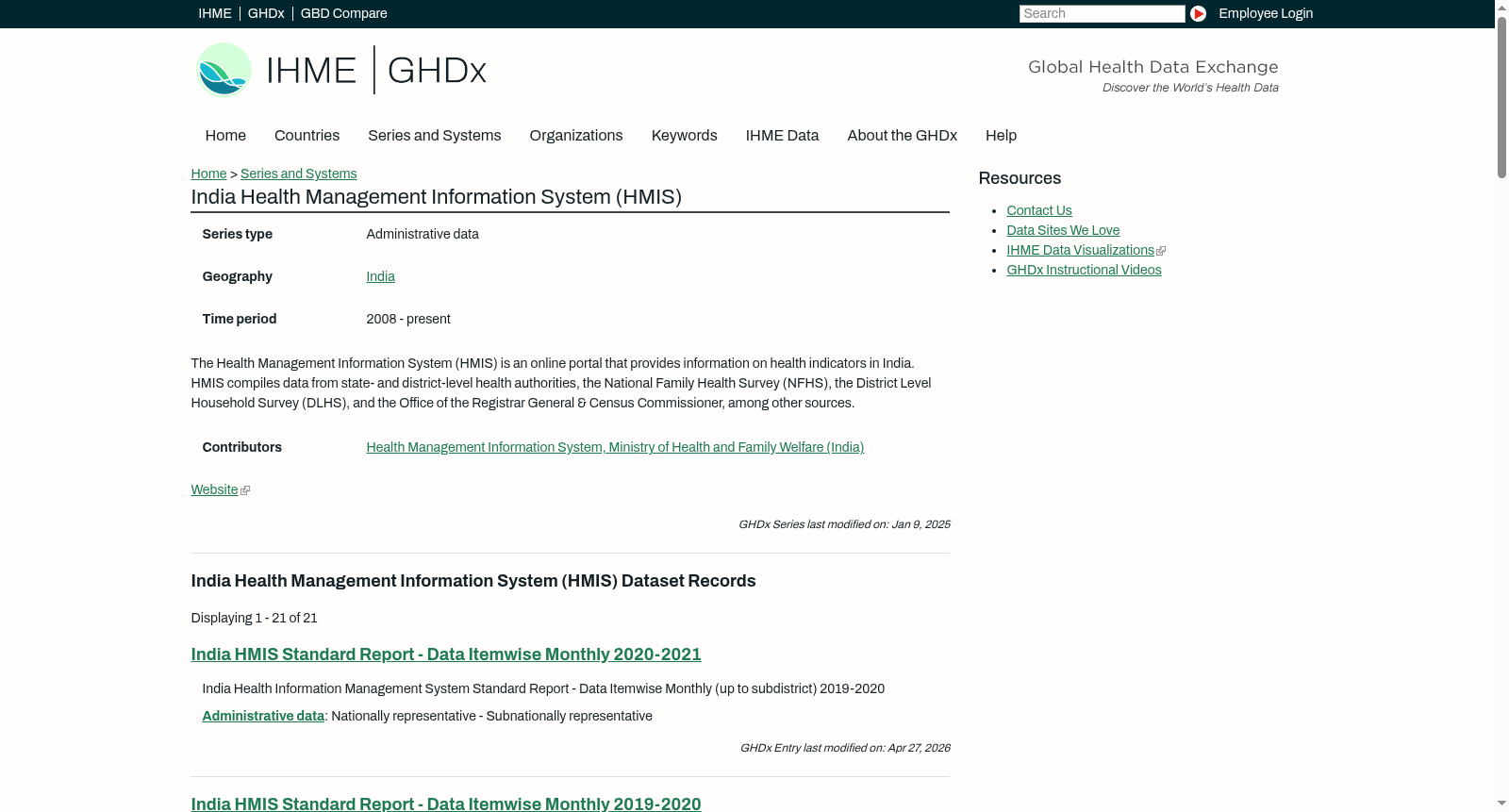This screenshot has width=1509, height=812.
Task: Open the Contact Us resource link
Action: point(1039,210)
